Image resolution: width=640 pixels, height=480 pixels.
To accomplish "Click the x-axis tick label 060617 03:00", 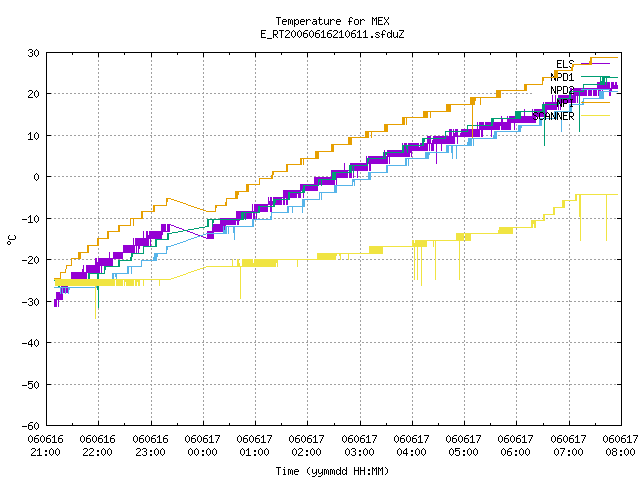I will (x=360, y=446).
